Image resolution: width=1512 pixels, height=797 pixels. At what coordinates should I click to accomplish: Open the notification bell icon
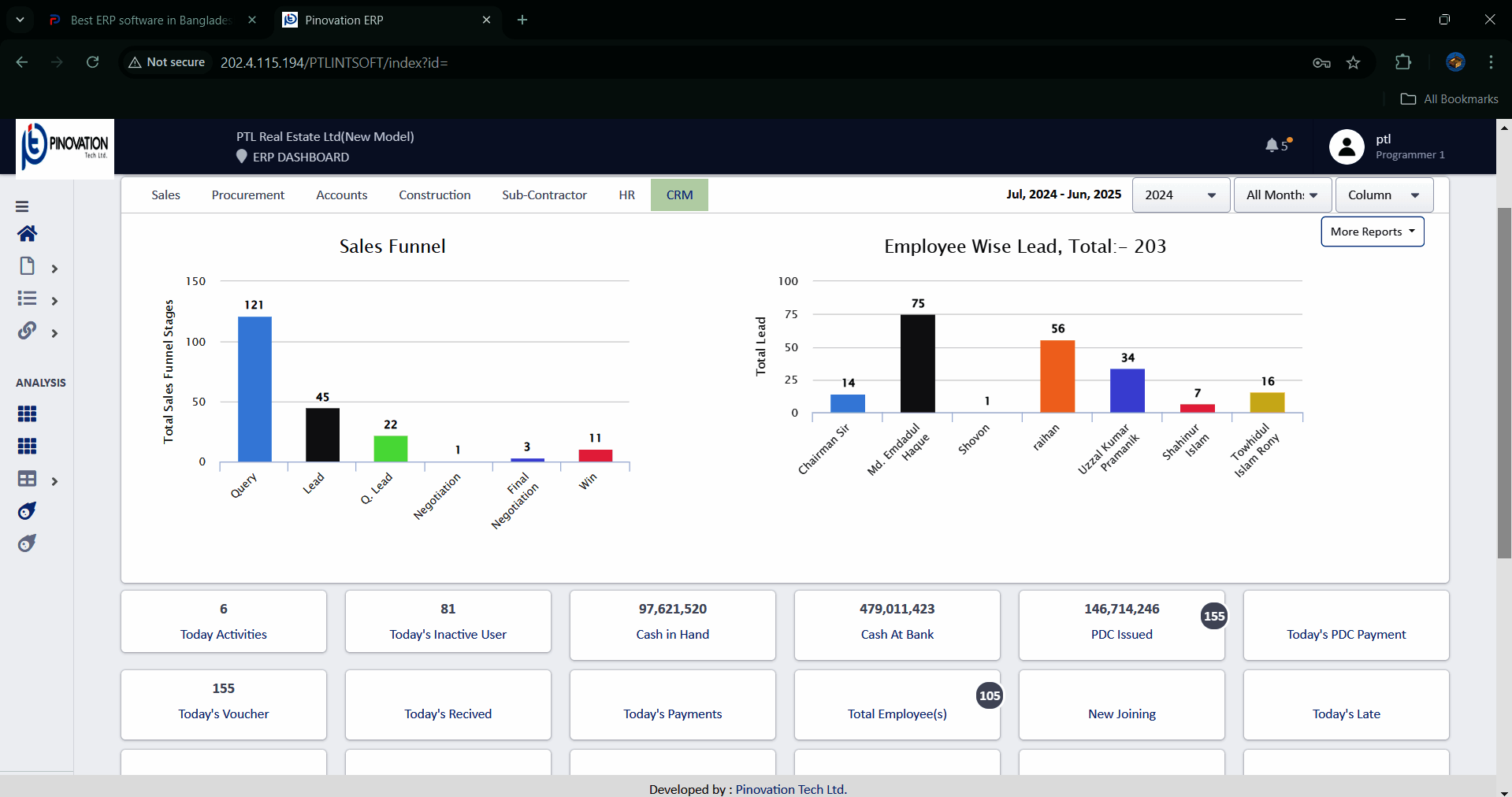click(x=1272, y=146)
